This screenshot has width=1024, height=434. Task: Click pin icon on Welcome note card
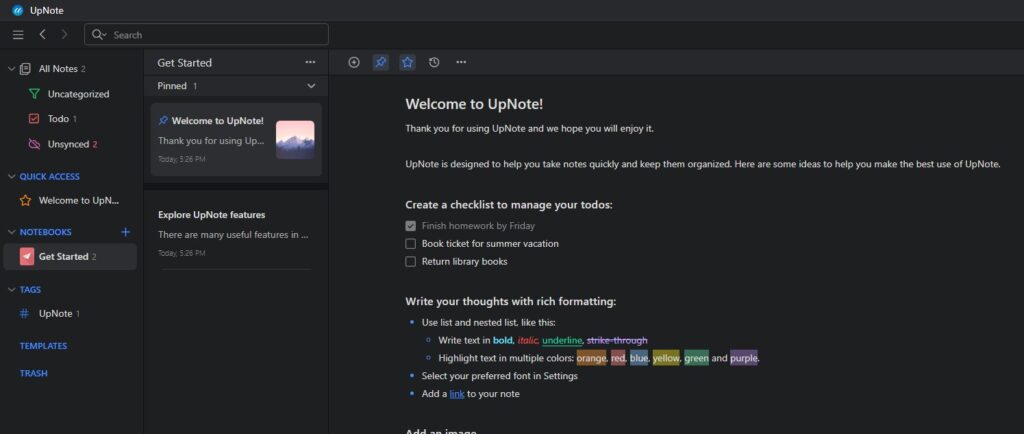coord(163,121)
